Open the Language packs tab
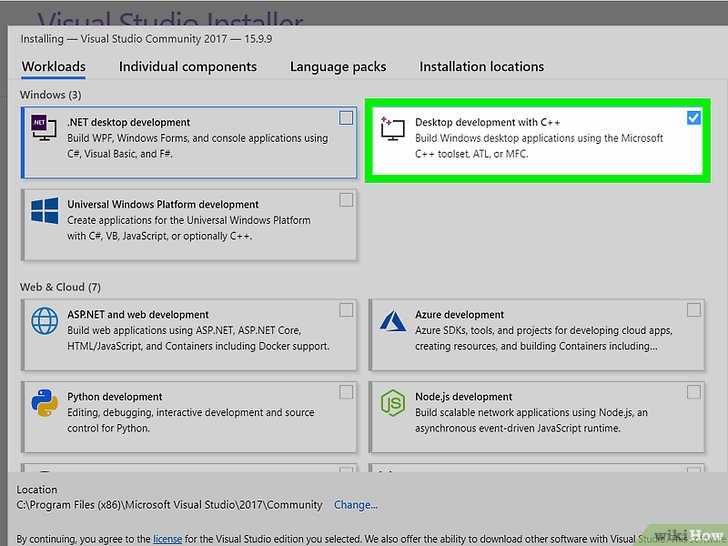 (x=338, y=67)
